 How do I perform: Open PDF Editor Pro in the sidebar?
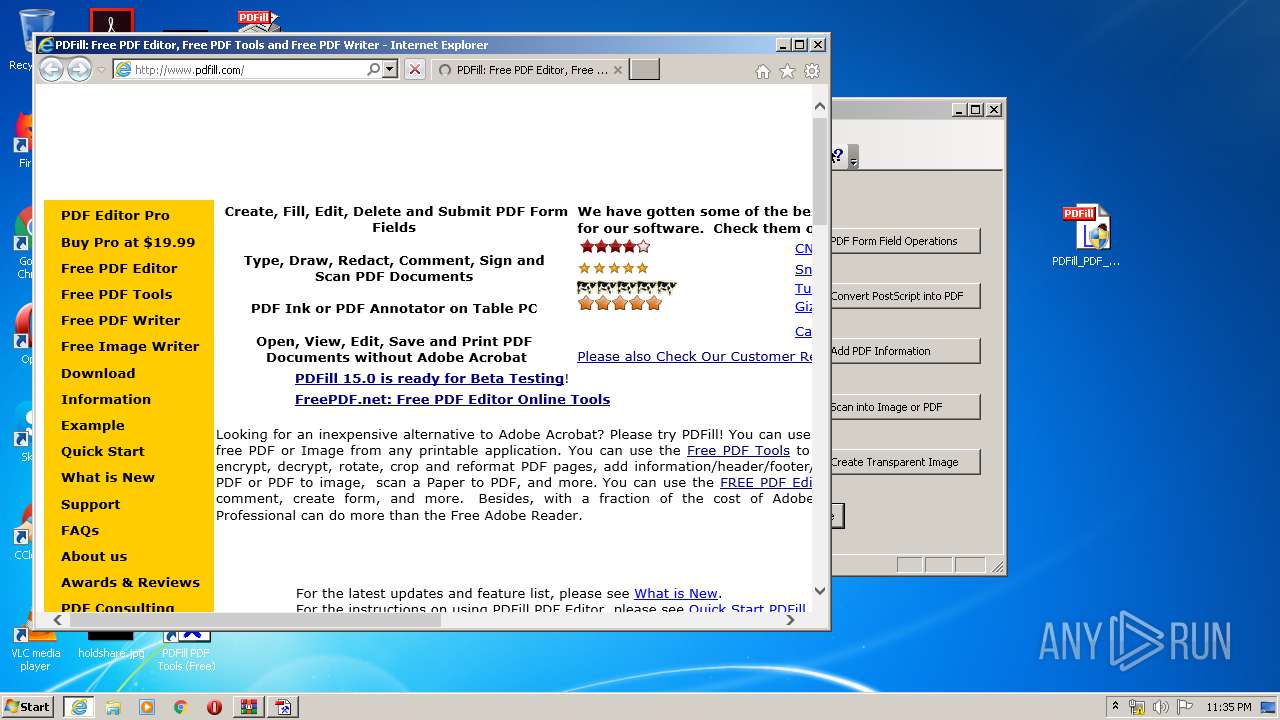[x=115, y=215]
